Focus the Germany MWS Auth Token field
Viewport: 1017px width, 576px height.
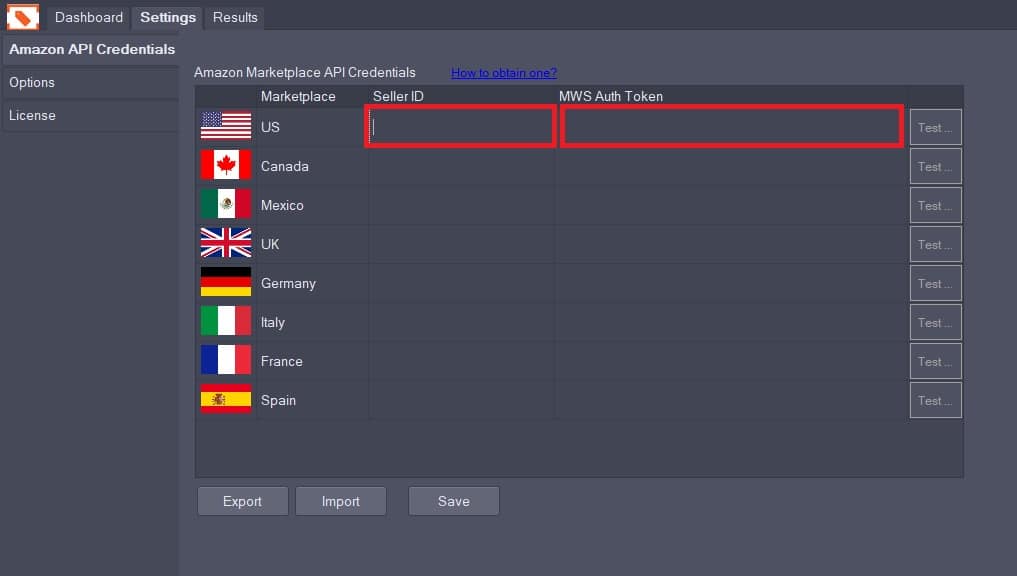click(x=732, y=283)
